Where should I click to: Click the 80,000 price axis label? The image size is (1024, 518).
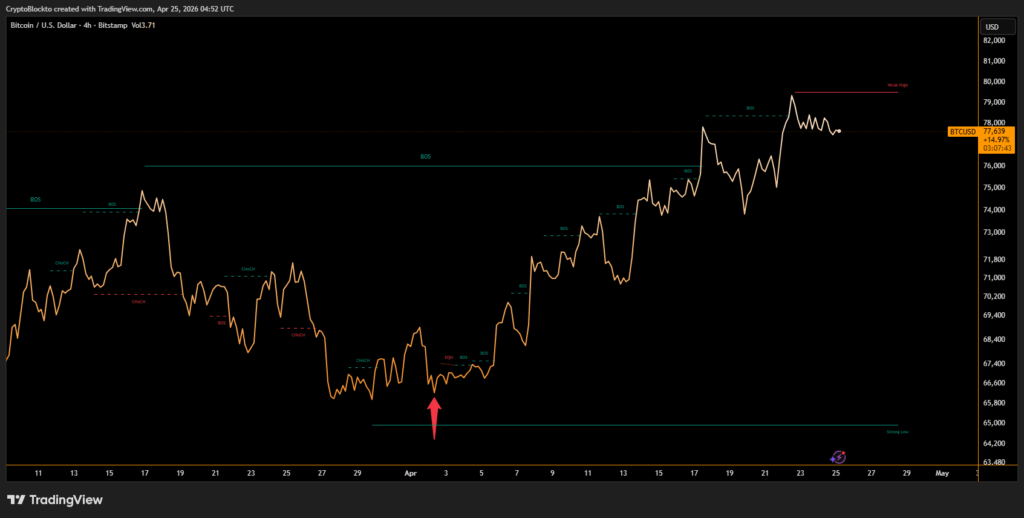(995, 82)
